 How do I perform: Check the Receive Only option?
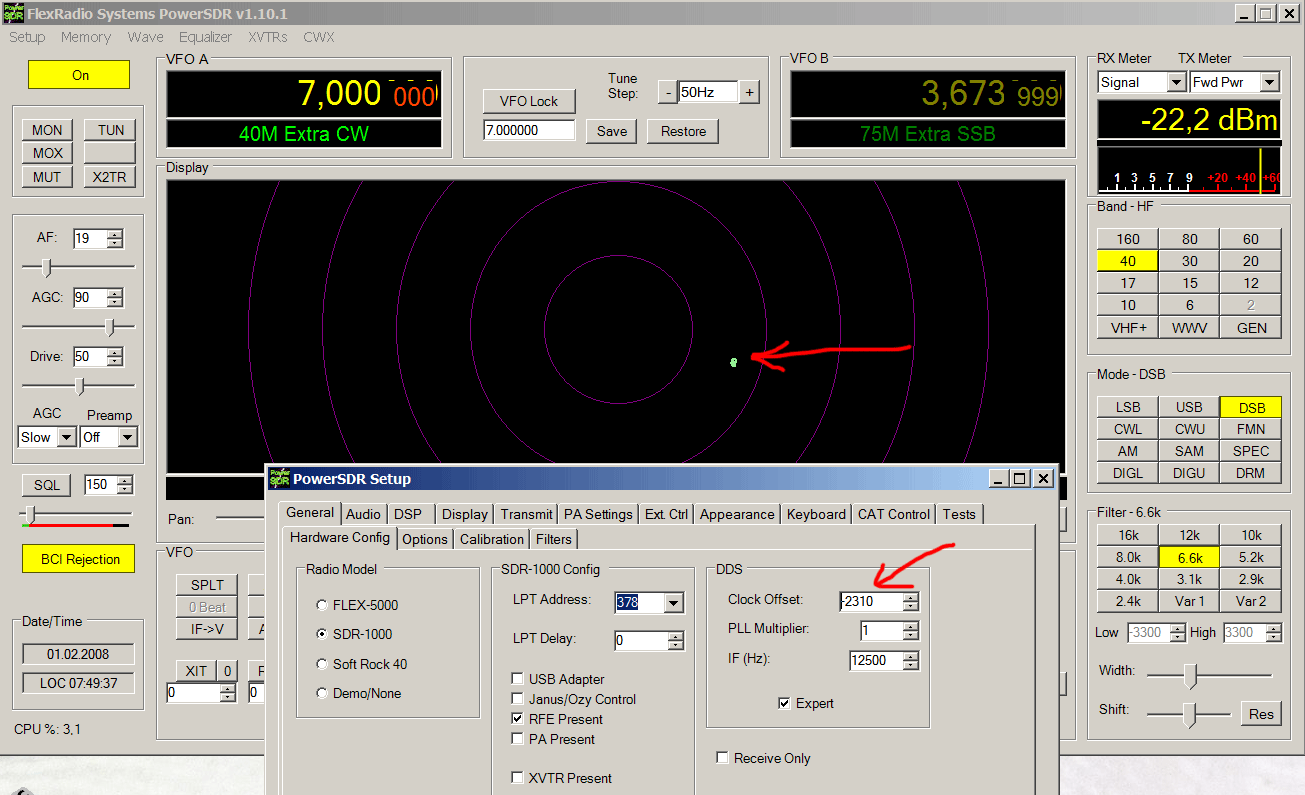[x=722, y=758]
